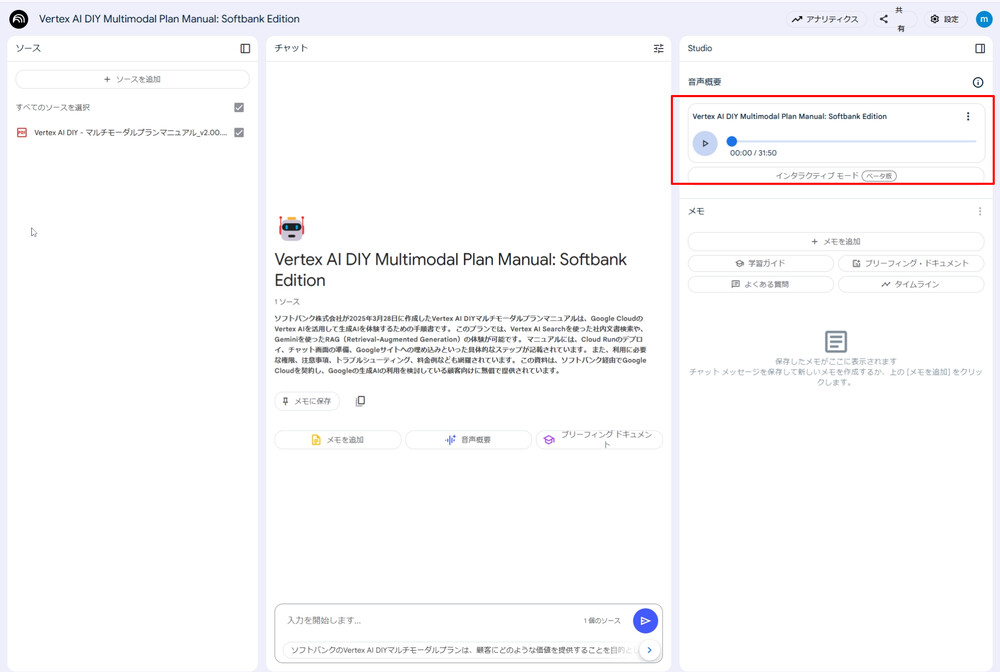Open the メモ section three-dot menu
This screenshot has width=1000, height=672.
(979, 210)
